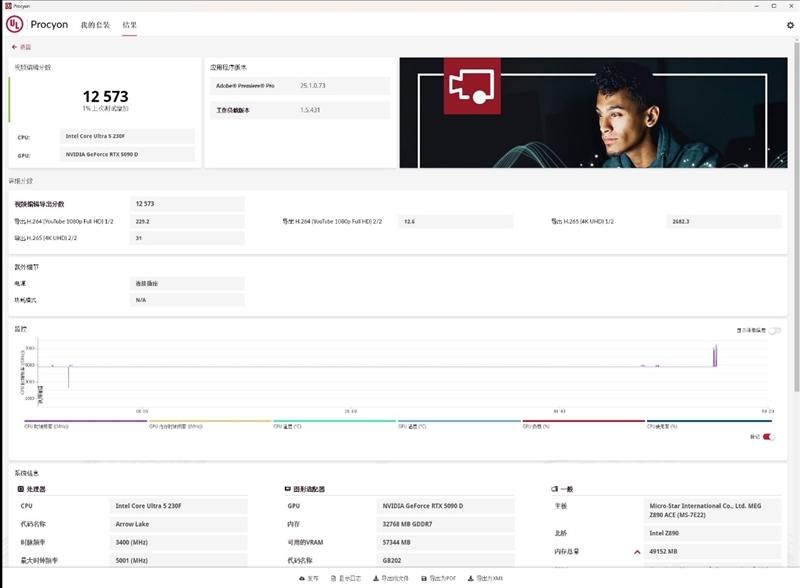
Task: Open settings via the gear icon
Action: [x=790, y=25]
